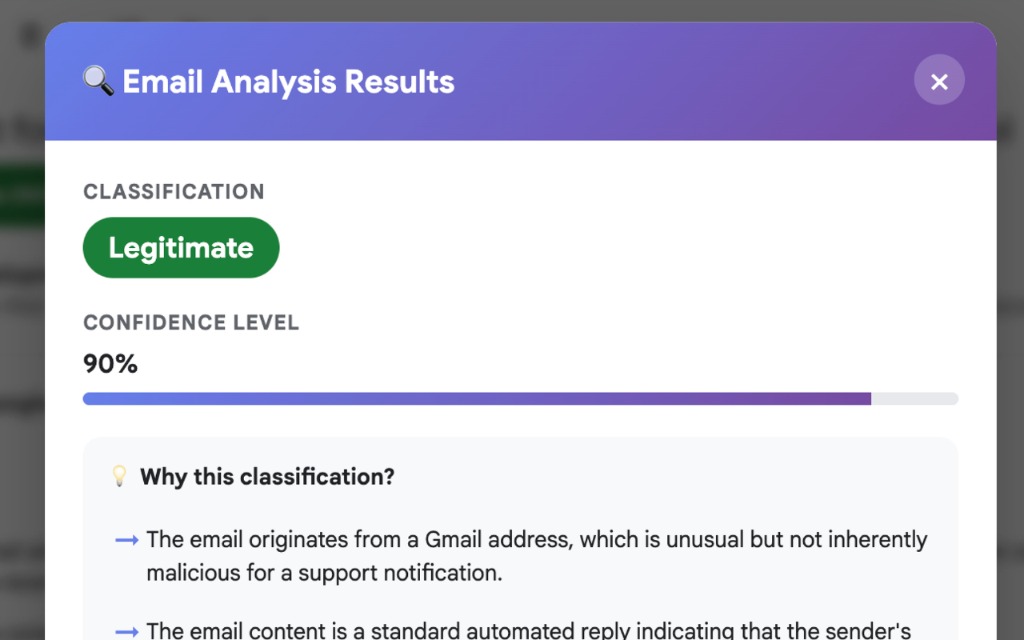The height and width of the screenshot is (640, 1024).
Task: Click the "Why this classification?" heading
Action: pyautogui.click(x=267, y=477)
